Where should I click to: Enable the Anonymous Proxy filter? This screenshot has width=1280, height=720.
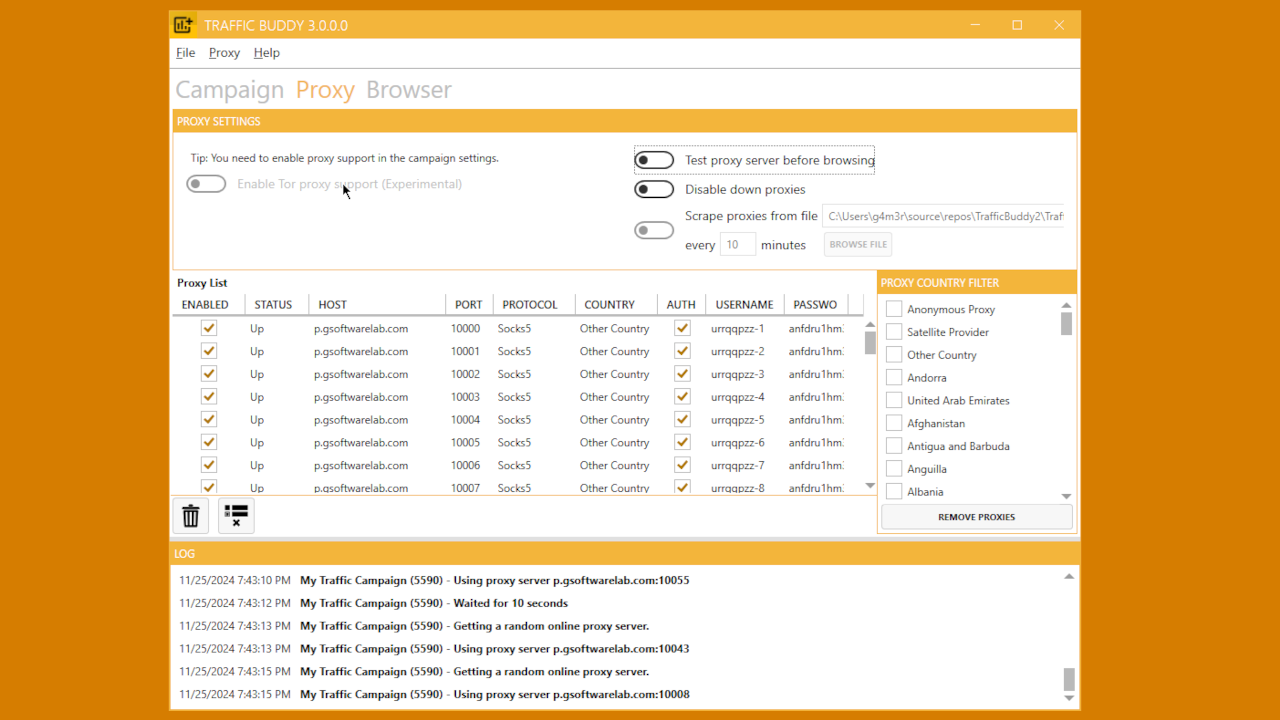pyautogui.click(x=893, y=308)
